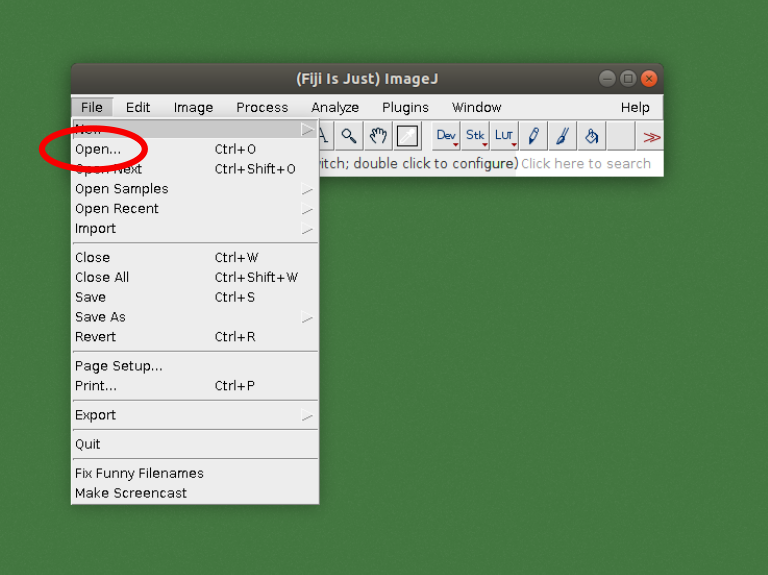Open the Analyze menu
The width and height of the screenshot is (768, 575).
coord(335,107)
